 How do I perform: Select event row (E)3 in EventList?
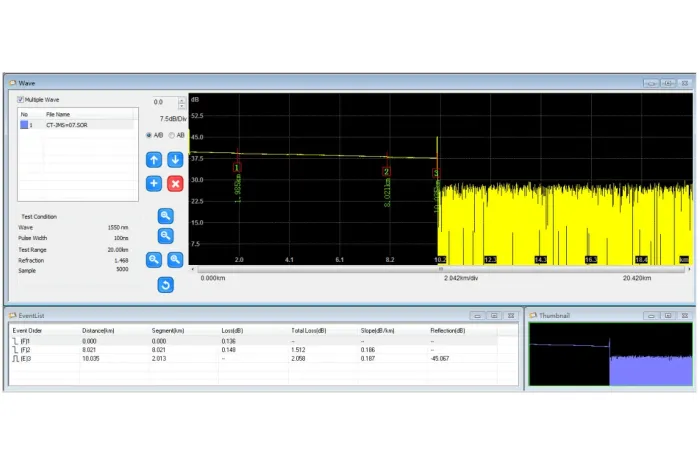[x=253, y=358]
